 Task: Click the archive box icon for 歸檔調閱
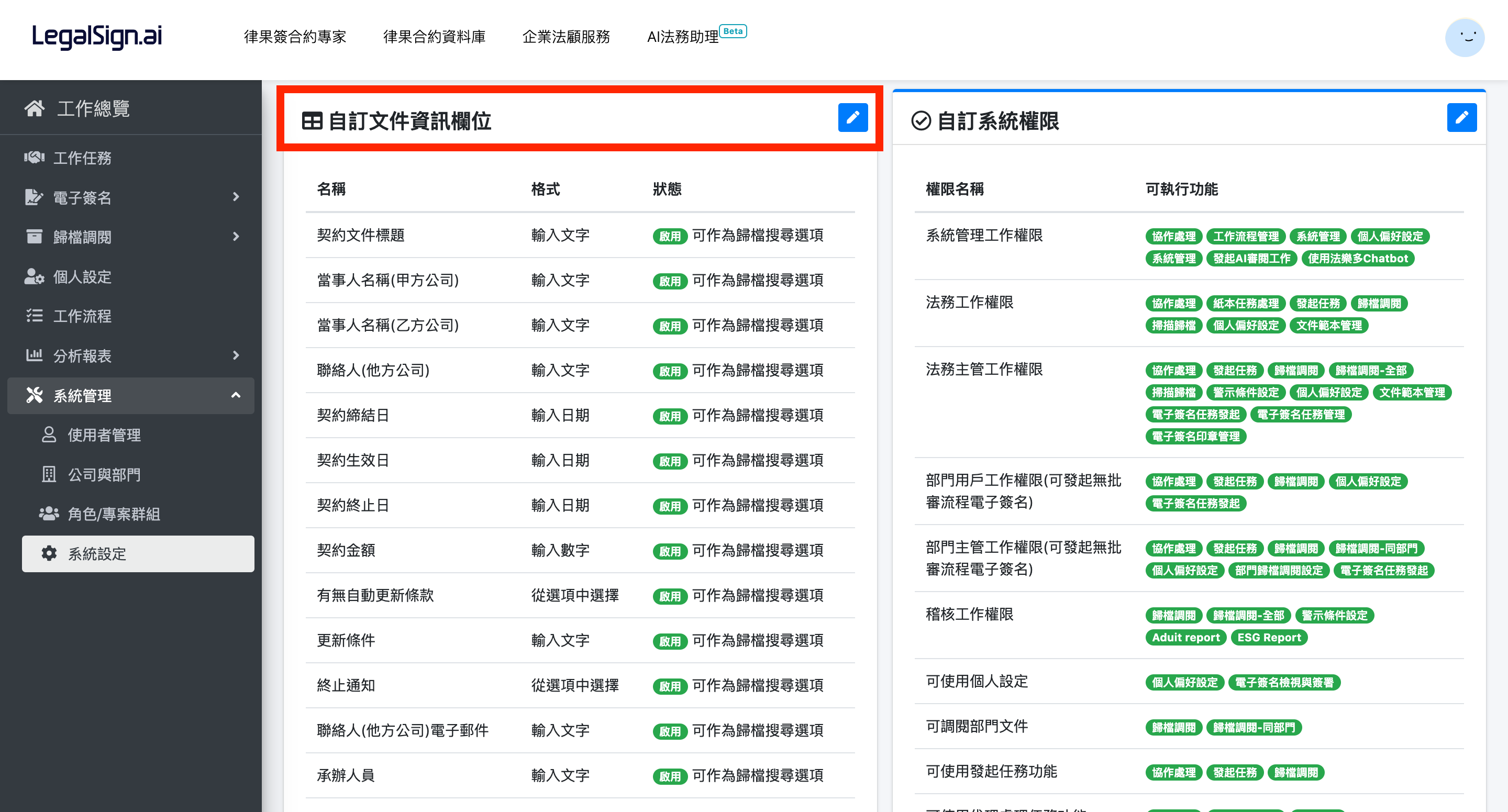coord(35,237)
